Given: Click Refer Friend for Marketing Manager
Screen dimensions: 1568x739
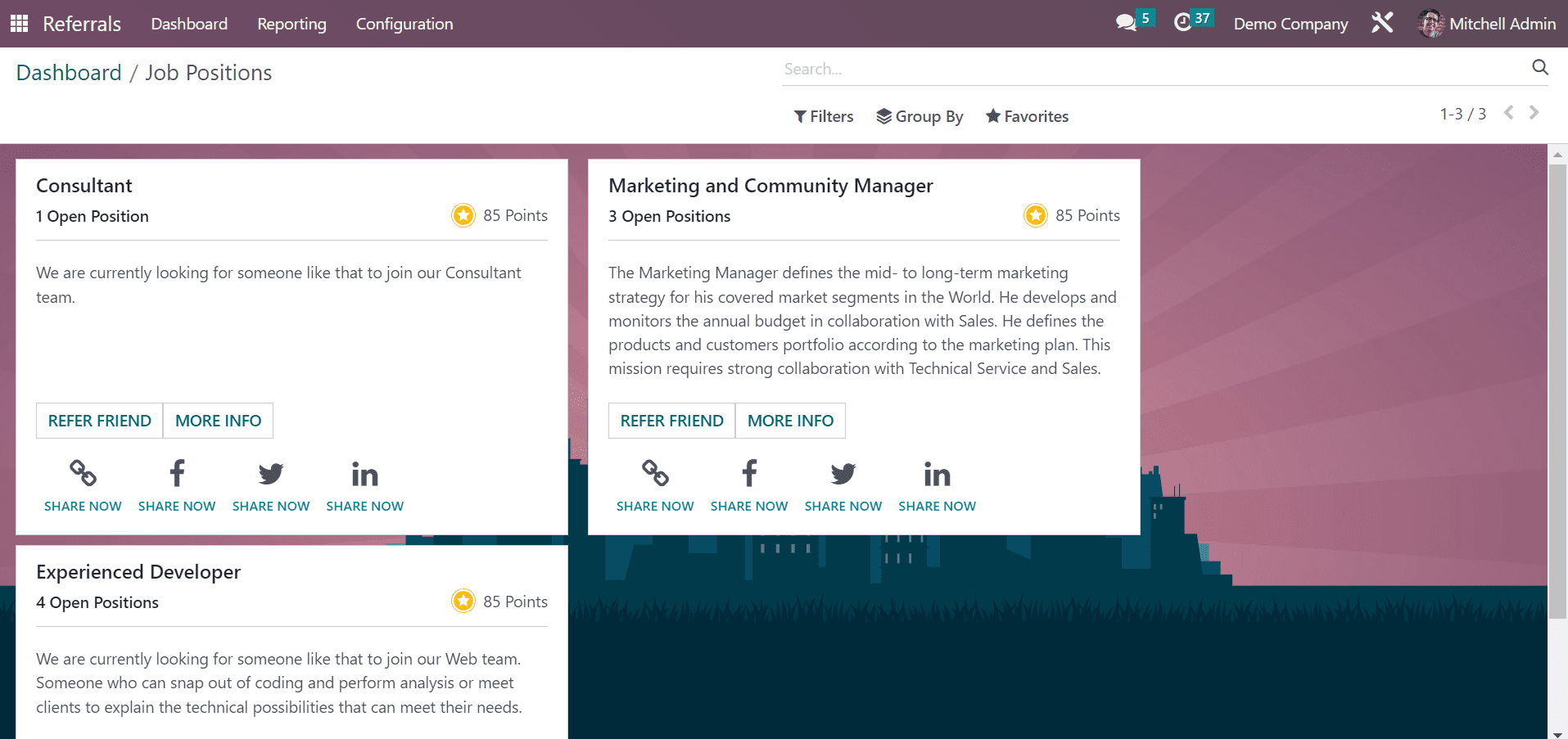Looking at the screenshot, I should coord(672,421).
